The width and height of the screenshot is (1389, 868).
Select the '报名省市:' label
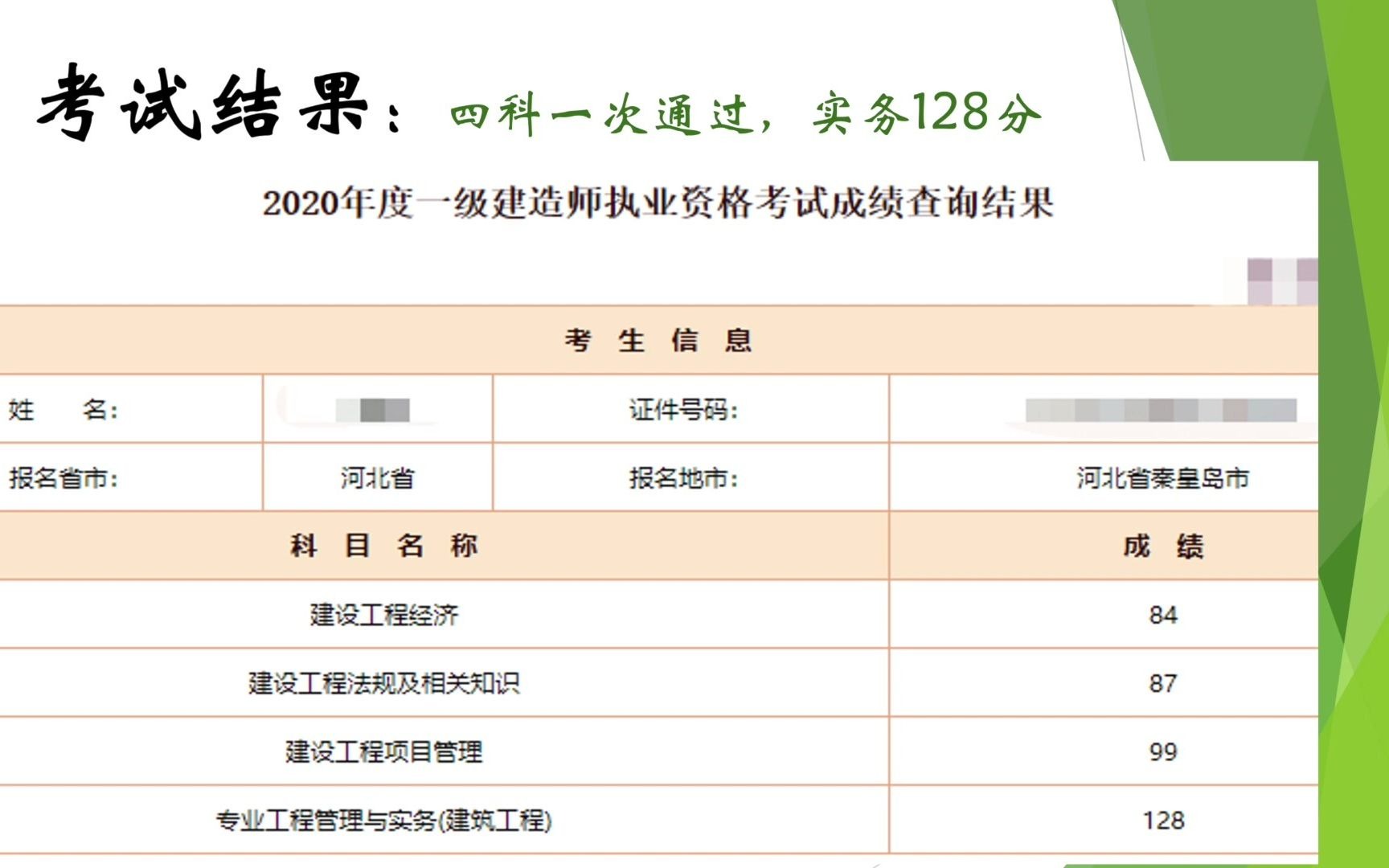pyautogui.click(x=64, y=478)
